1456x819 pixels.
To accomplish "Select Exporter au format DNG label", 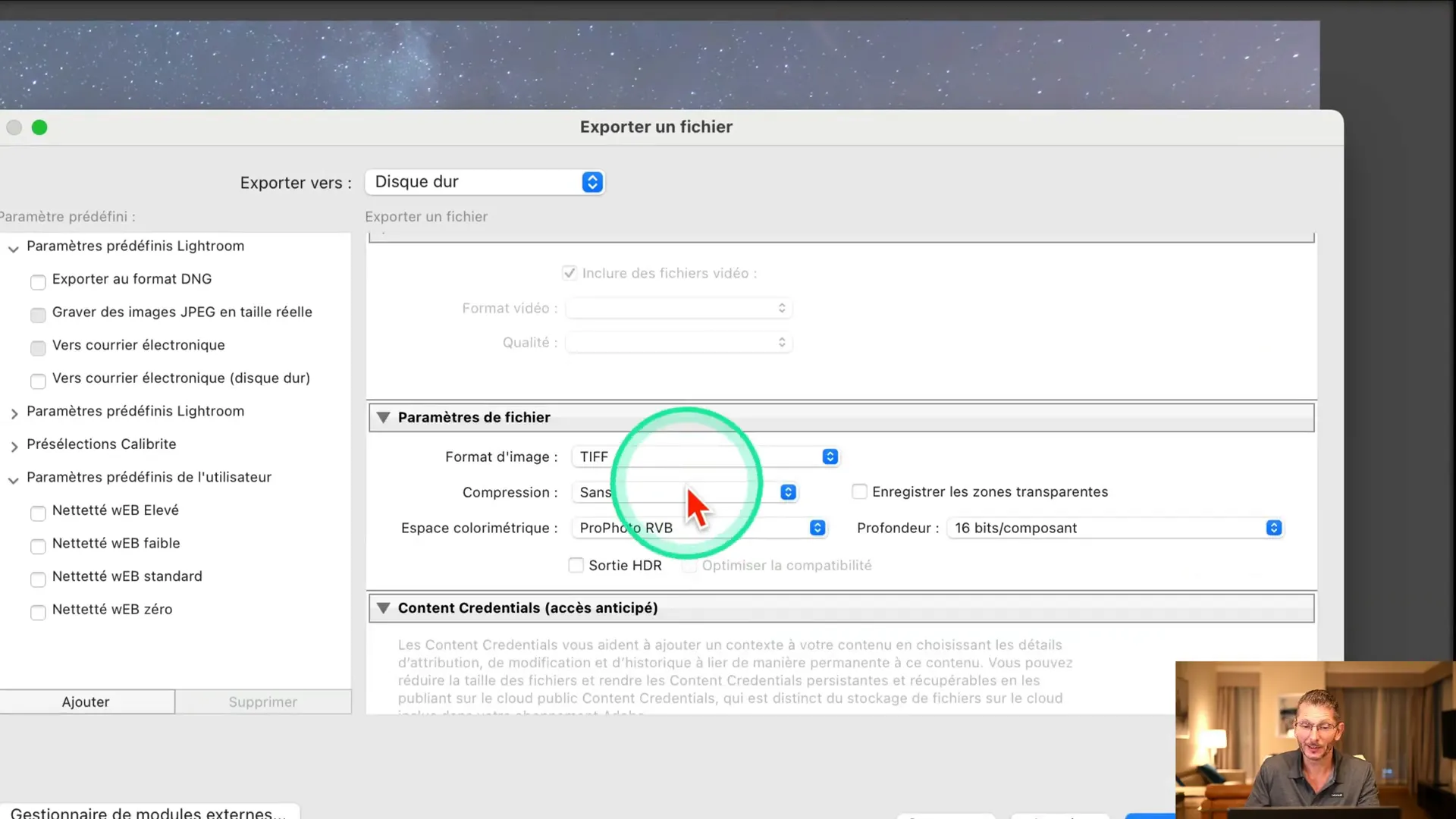I will (x=132, y=279).
